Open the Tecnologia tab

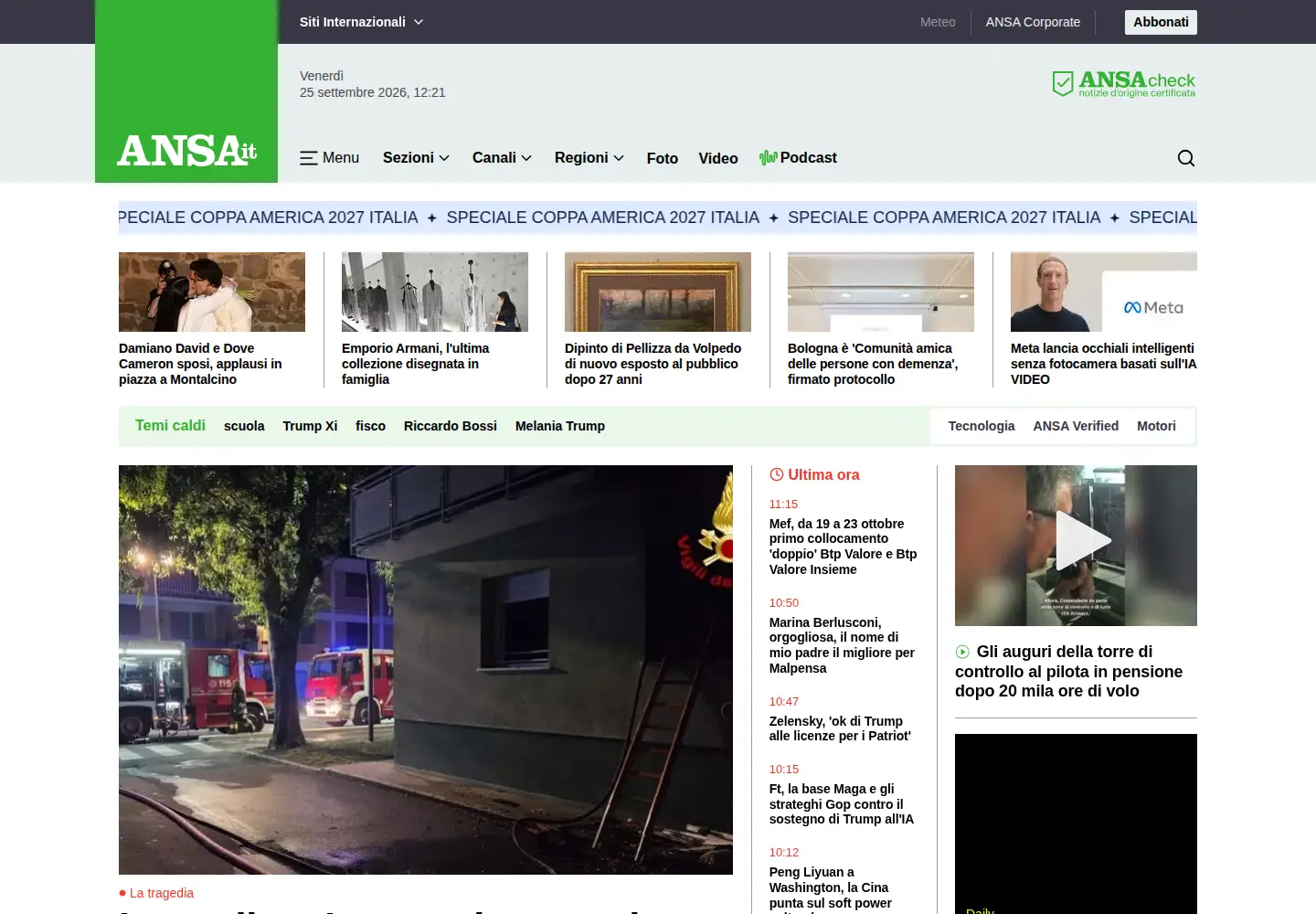[x=982, y=426]
